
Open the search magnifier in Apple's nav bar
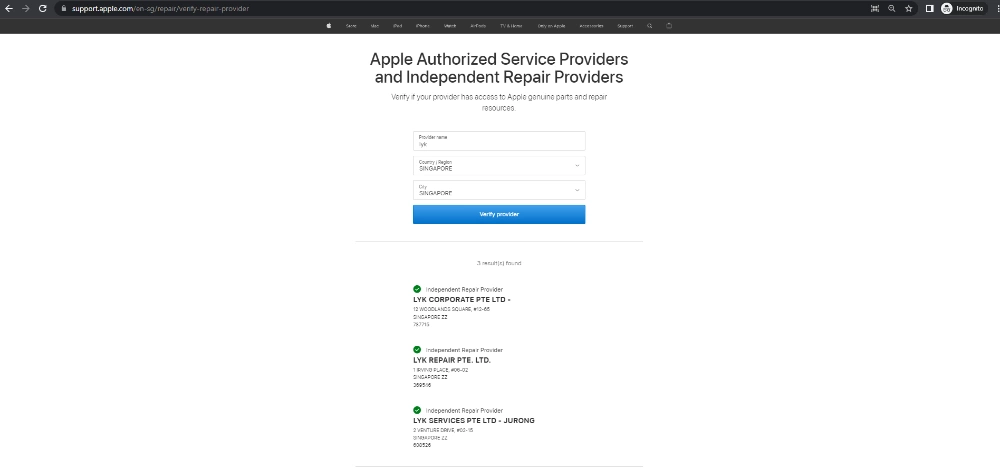point(650,26)
